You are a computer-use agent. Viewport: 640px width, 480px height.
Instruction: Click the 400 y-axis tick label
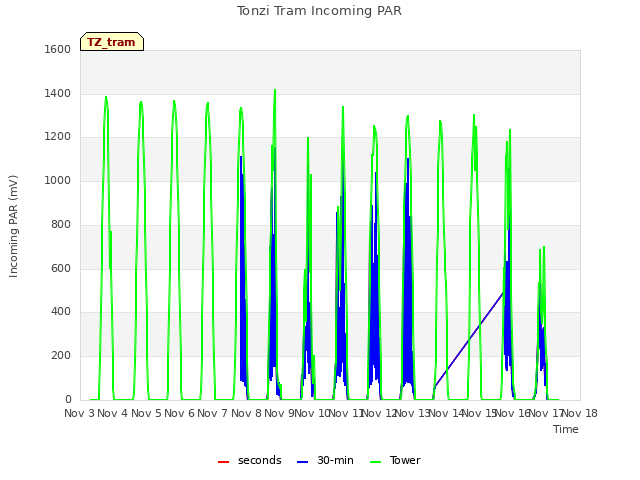pos(61,312)
